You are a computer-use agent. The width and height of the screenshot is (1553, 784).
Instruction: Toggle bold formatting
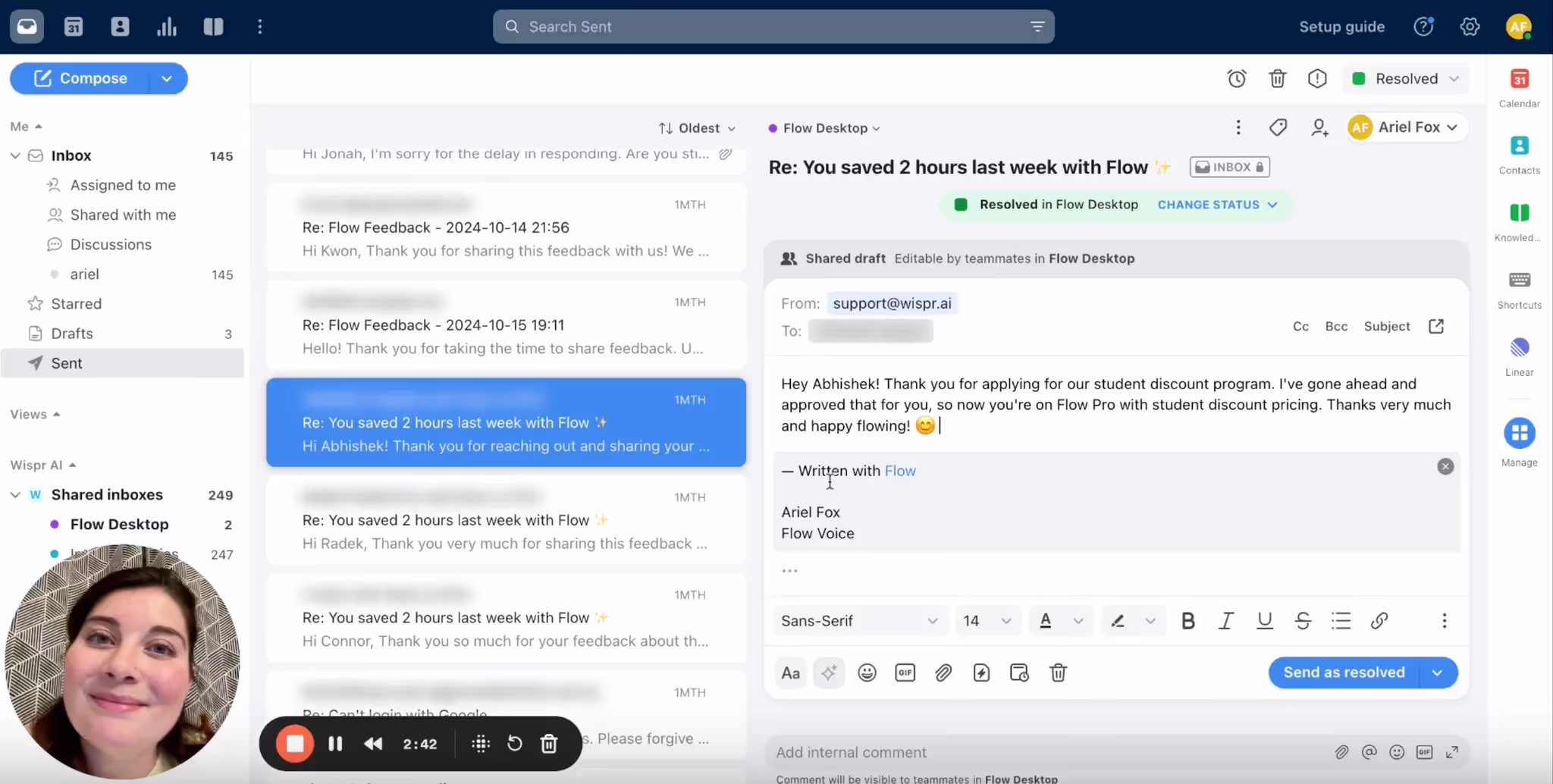click(x=1187, y=621)
